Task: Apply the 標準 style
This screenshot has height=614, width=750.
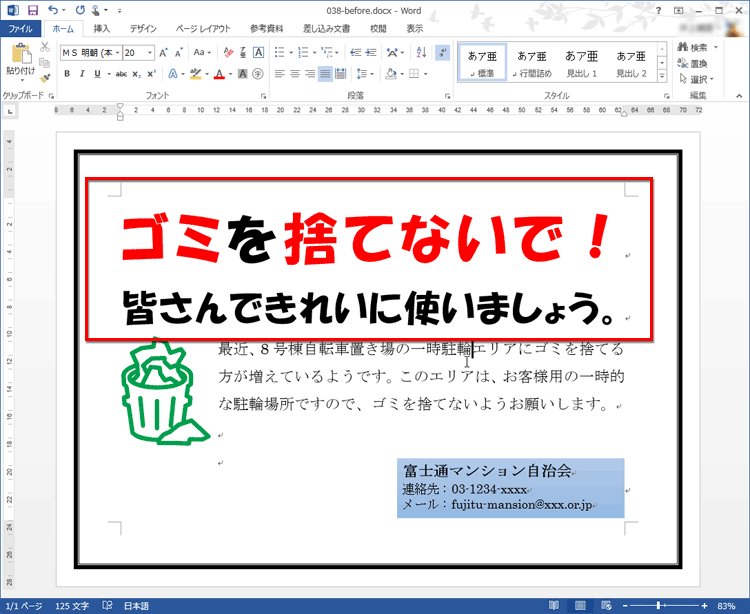Action: click(482, 62)
